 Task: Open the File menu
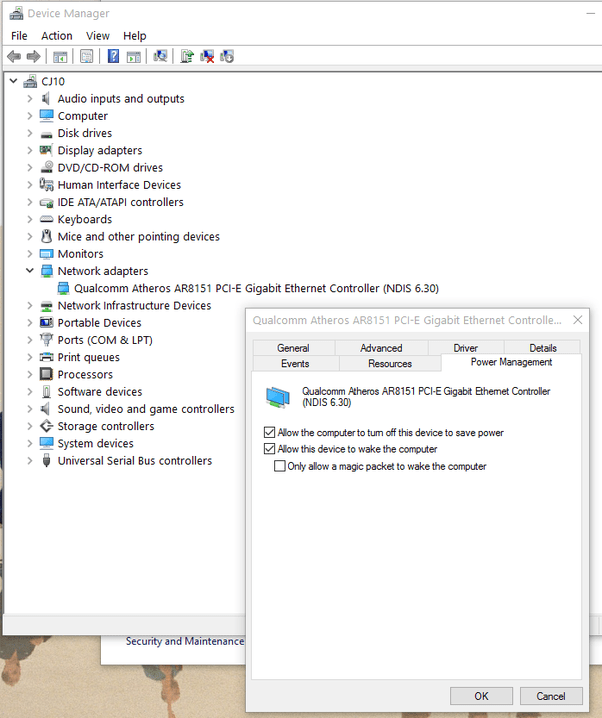pos(19,36)
